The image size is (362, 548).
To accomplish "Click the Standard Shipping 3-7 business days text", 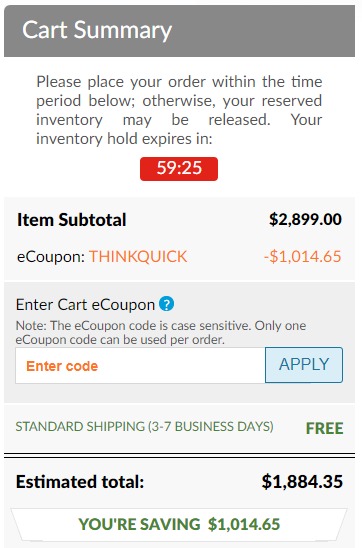I will click(144, 427).
